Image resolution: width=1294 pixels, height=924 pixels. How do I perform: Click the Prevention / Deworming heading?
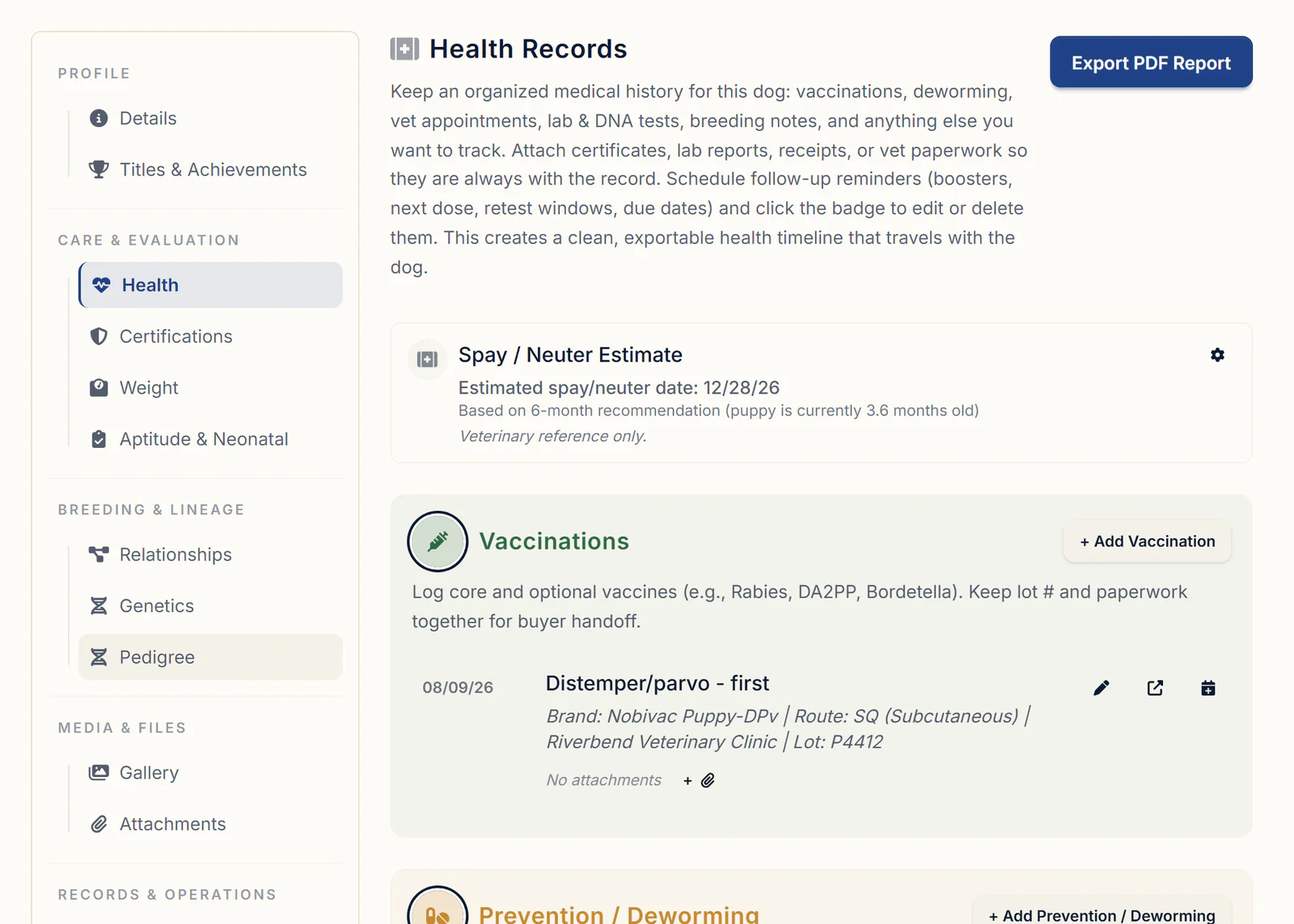coord(619,914)
